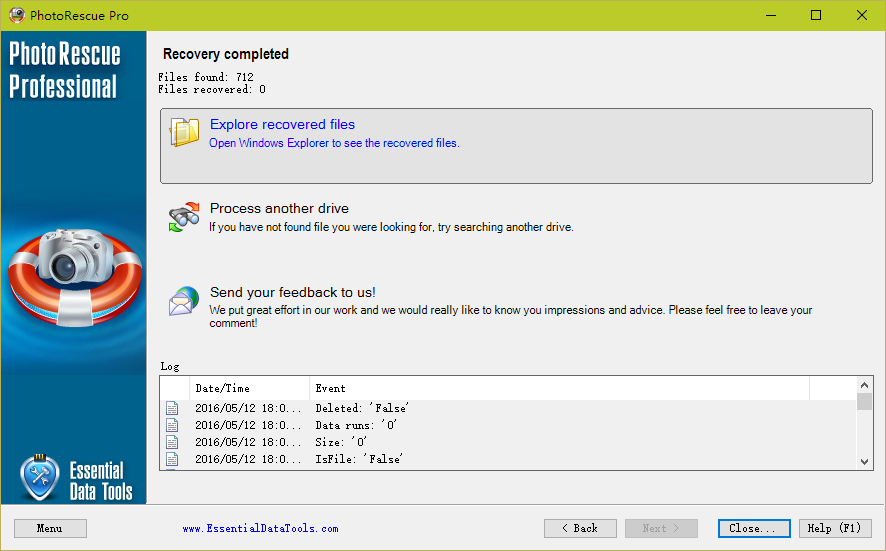This screenshot has width=886, height=551.
Task: Select log row IsFile: 'False'
Action: [x=509, y=459]
